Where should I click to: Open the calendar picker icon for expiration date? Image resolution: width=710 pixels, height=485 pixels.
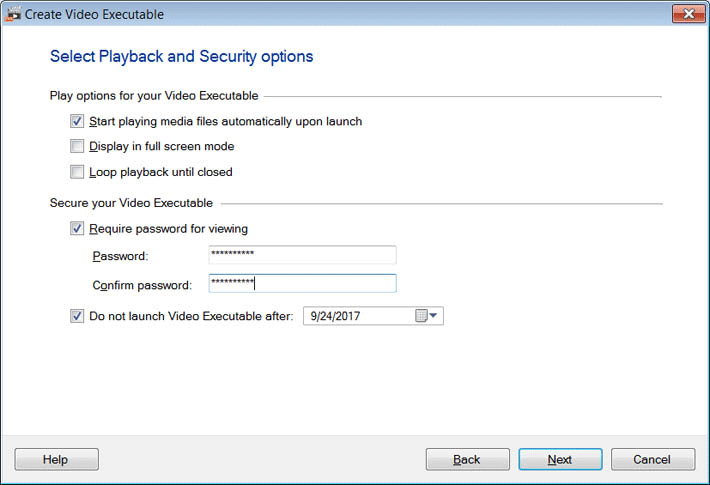[x=421, y=316]
